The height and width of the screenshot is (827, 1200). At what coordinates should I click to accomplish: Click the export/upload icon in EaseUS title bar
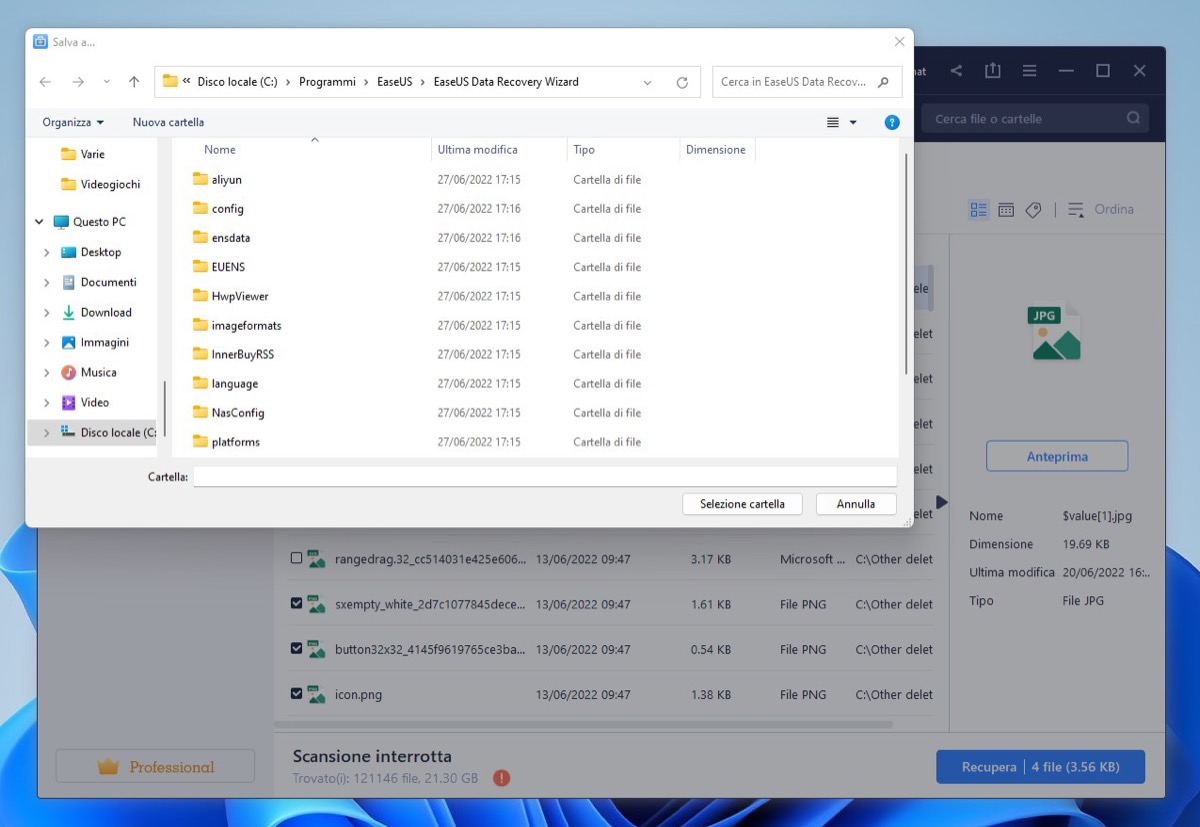992,71
